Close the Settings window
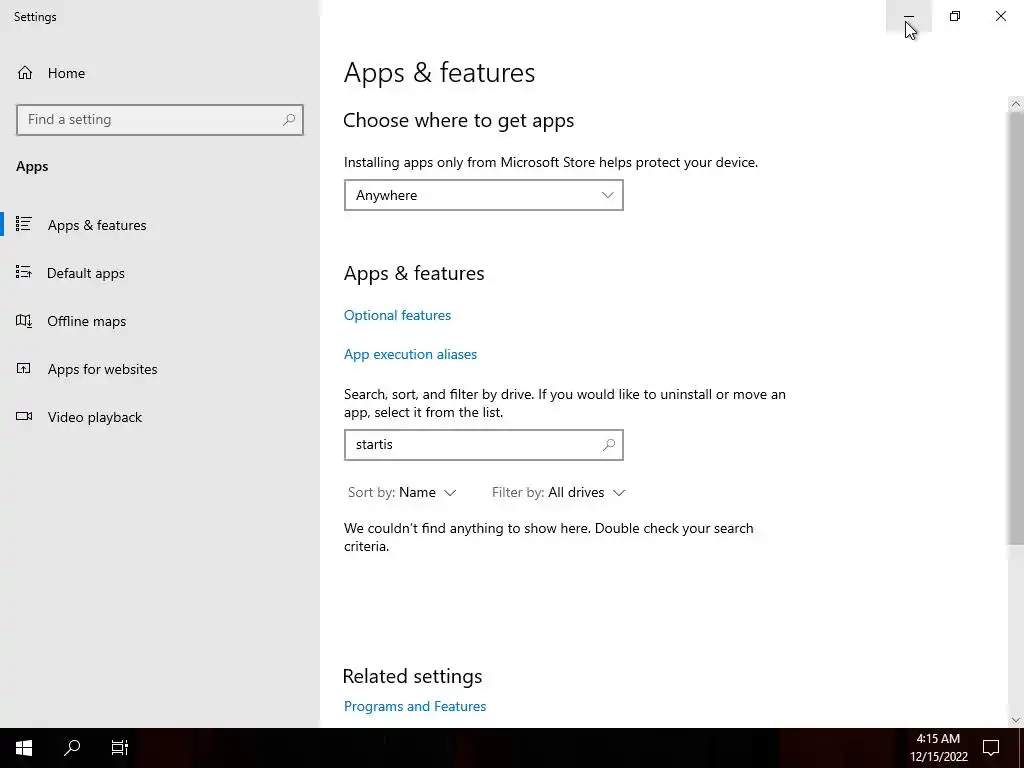The width and height of the screenshot is (1024, 768). (x=1000, y=16)
